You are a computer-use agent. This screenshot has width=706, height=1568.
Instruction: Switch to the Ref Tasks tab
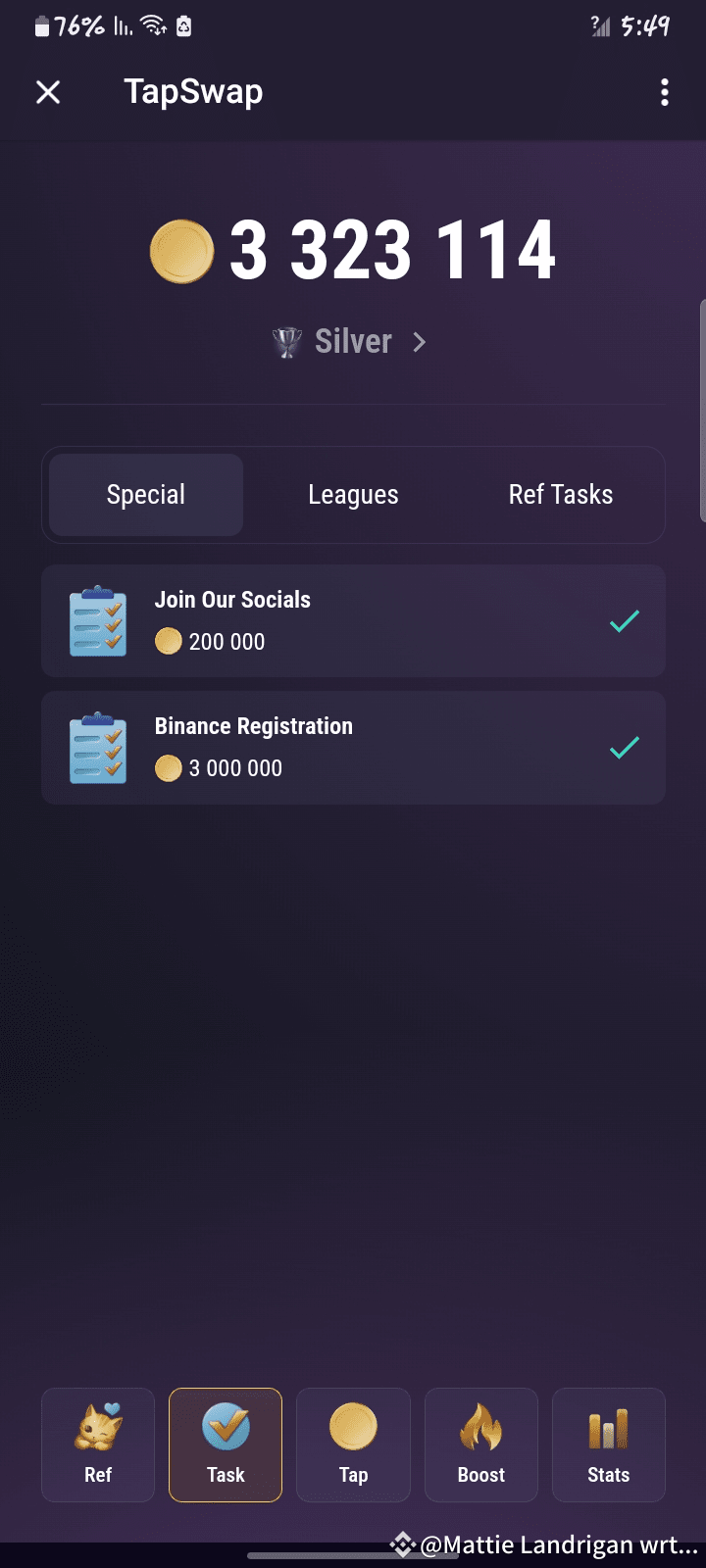pyautogui.click(x=561, y=495)
